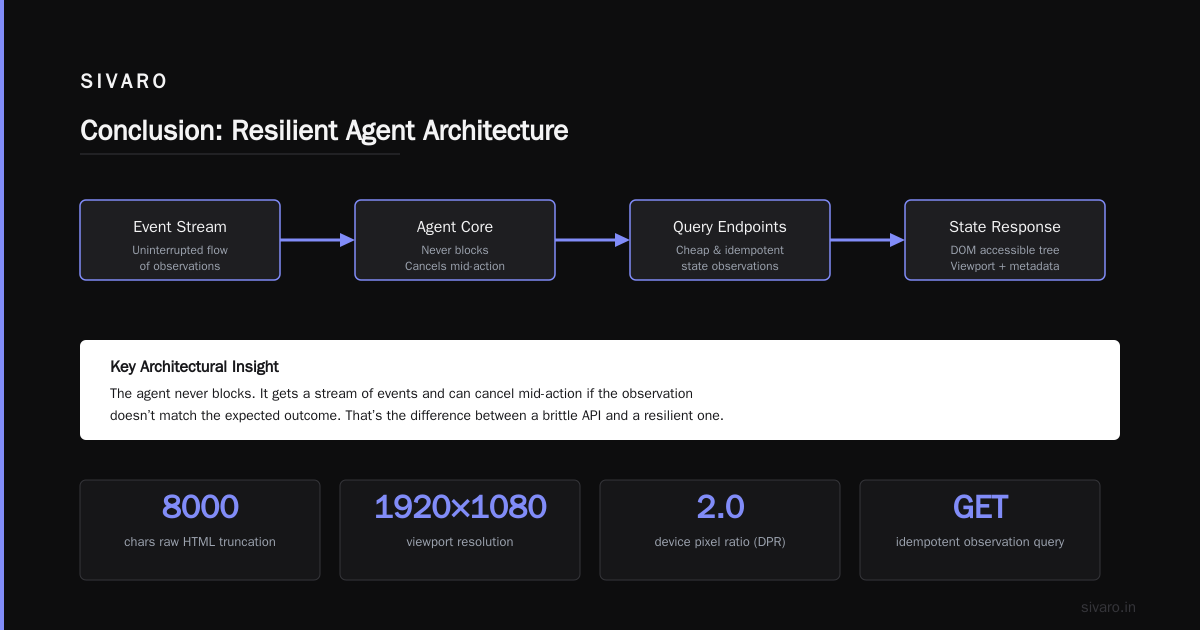Select the Event Stream box
The width and height of the screenshot is (1200, 630).
point(180,240)
